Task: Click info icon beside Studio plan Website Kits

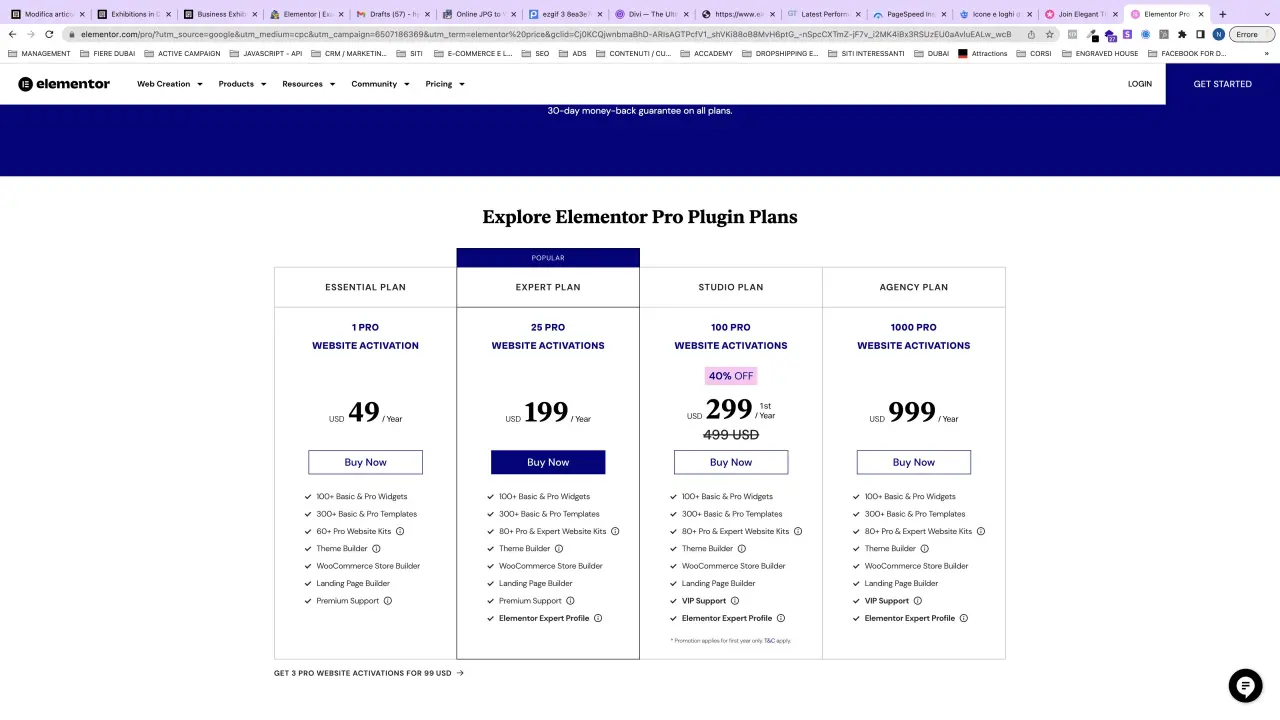Action: coord(798,531)
